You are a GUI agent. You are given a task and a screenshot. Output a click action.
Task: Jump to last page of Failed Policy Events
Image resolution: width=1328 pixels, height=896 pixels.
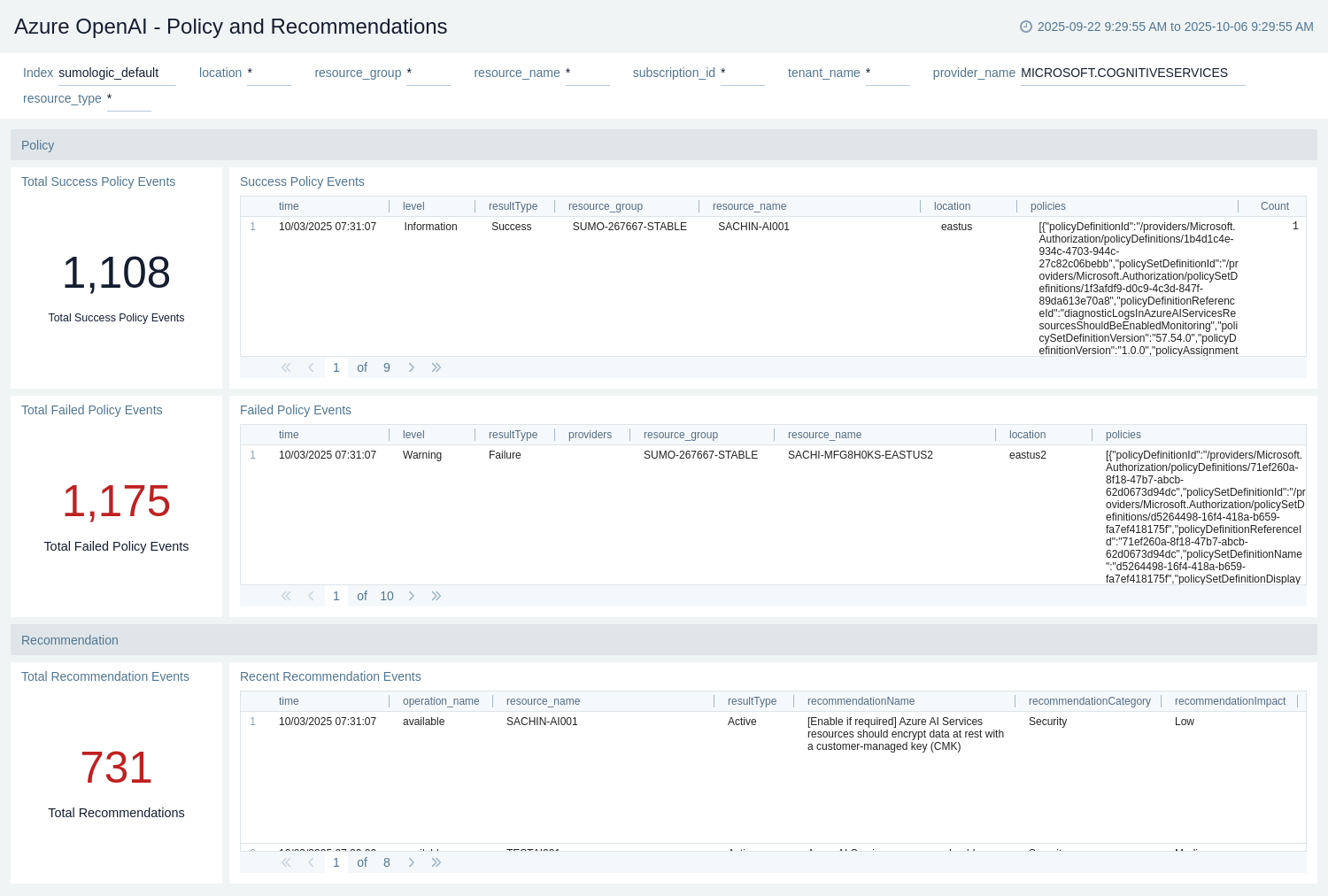(436, 596)
